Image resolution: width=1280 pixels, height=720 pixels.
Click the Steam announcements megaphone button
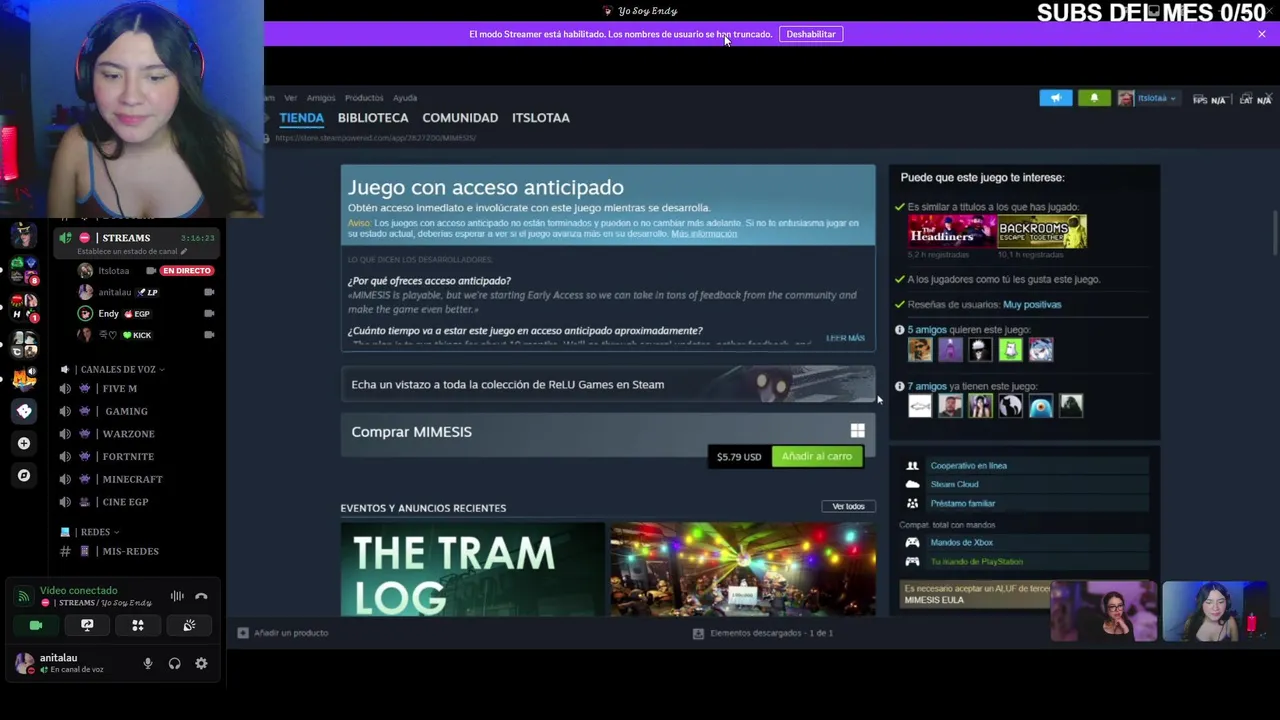point(1055,97)
